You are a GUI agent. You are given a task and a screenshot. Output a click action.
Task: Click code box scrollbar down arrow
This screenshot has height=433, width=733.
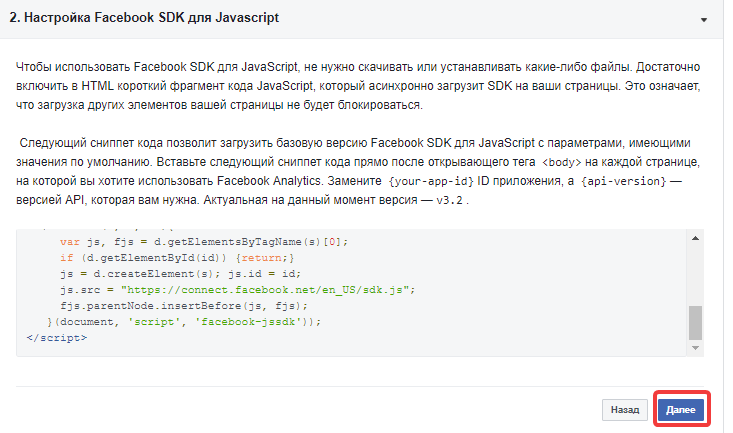point(695,348)
